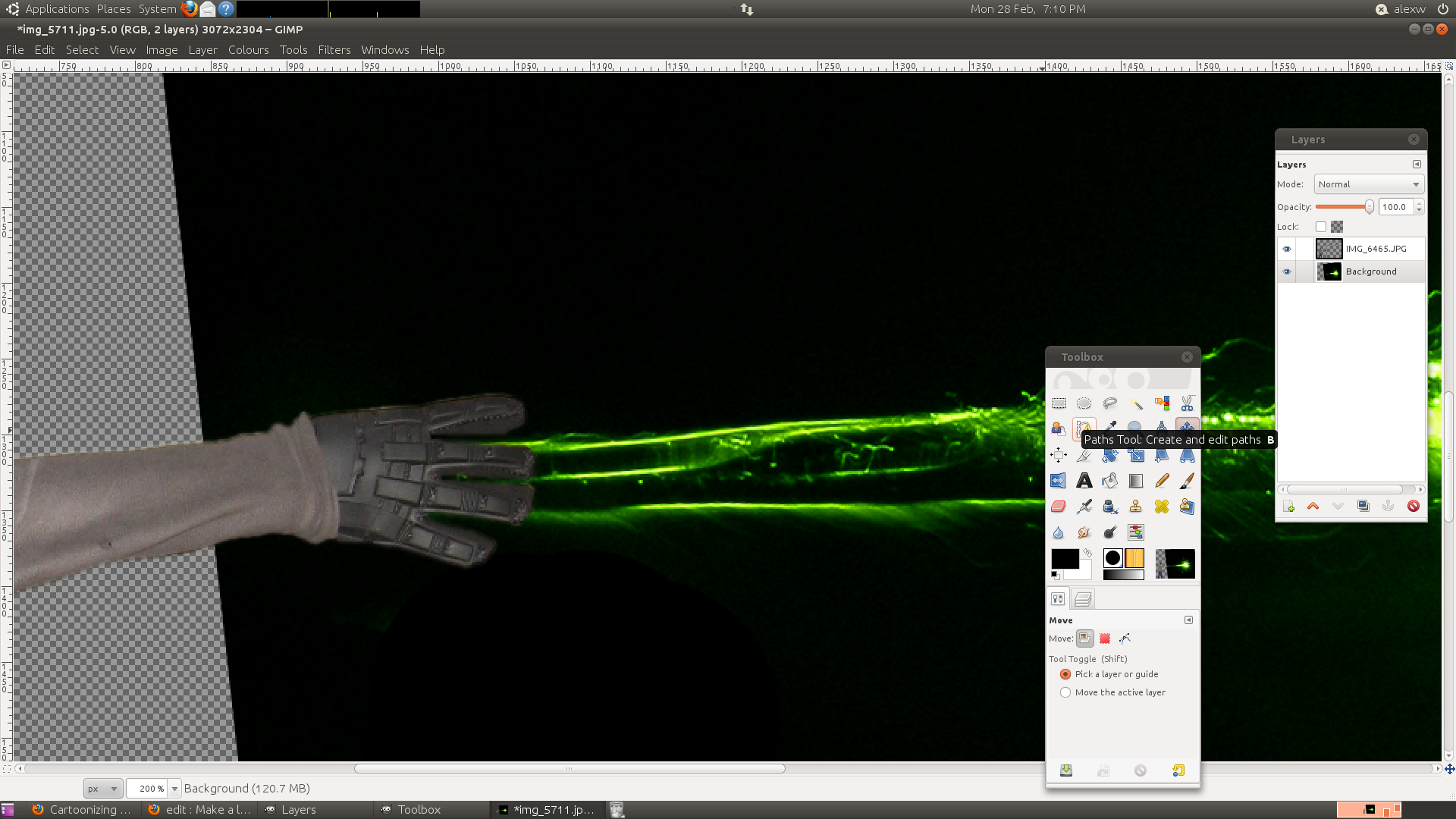The width and height of the screenshot is (1456, 819).
Task: Open the Colours menu
Action: (249, 50)
